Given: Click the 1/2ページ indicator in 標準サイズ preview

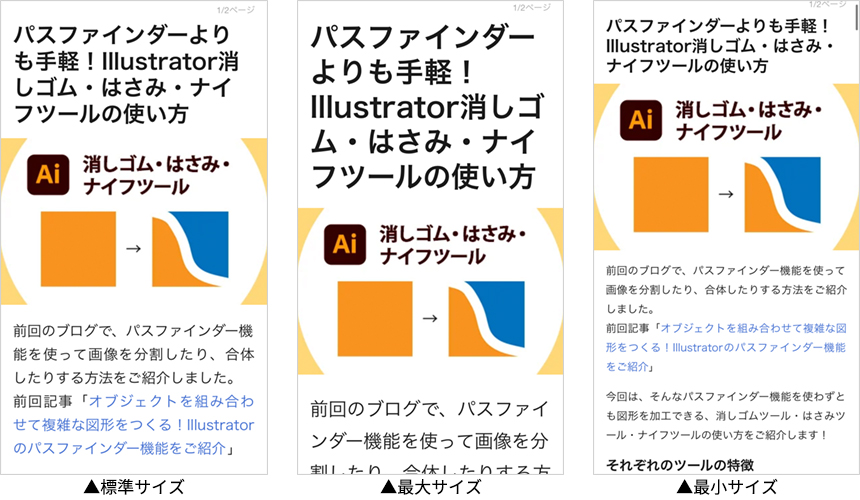Looking at the screenshot, I should point(236,10).
